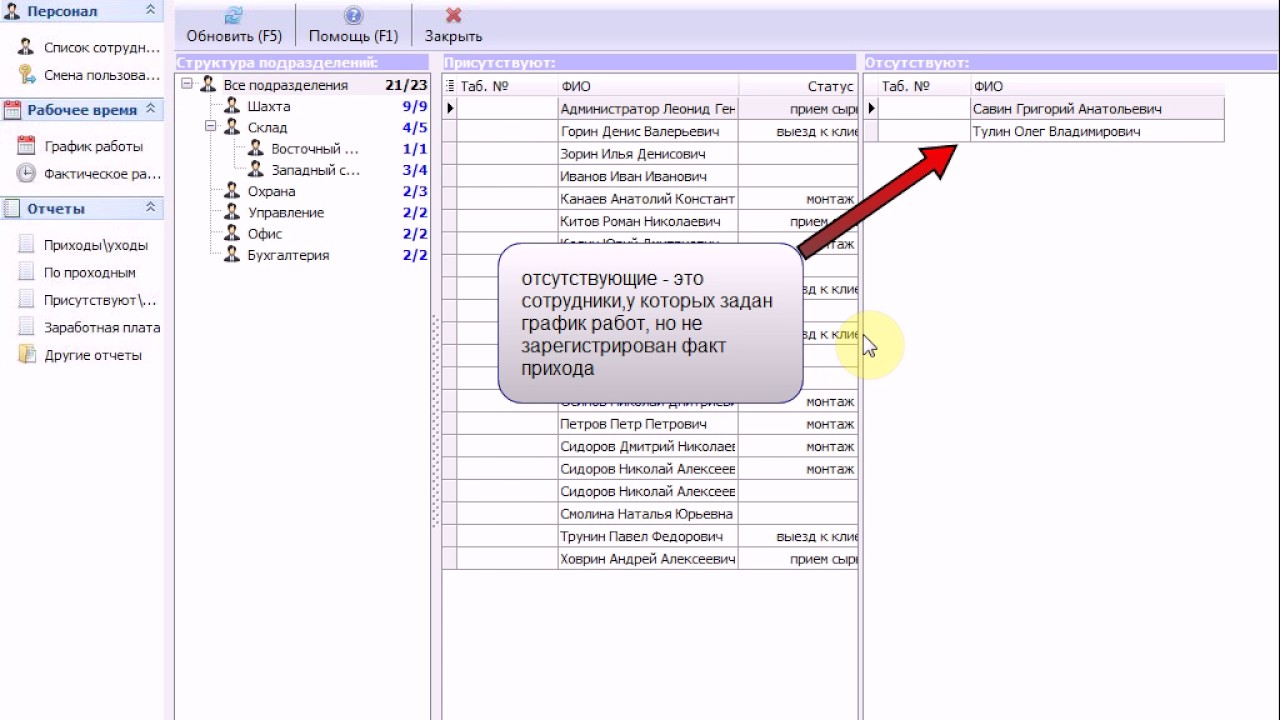This screenshot has height=720, width=1280.
Task: Click the Управление department person icon
Action: 232,212
